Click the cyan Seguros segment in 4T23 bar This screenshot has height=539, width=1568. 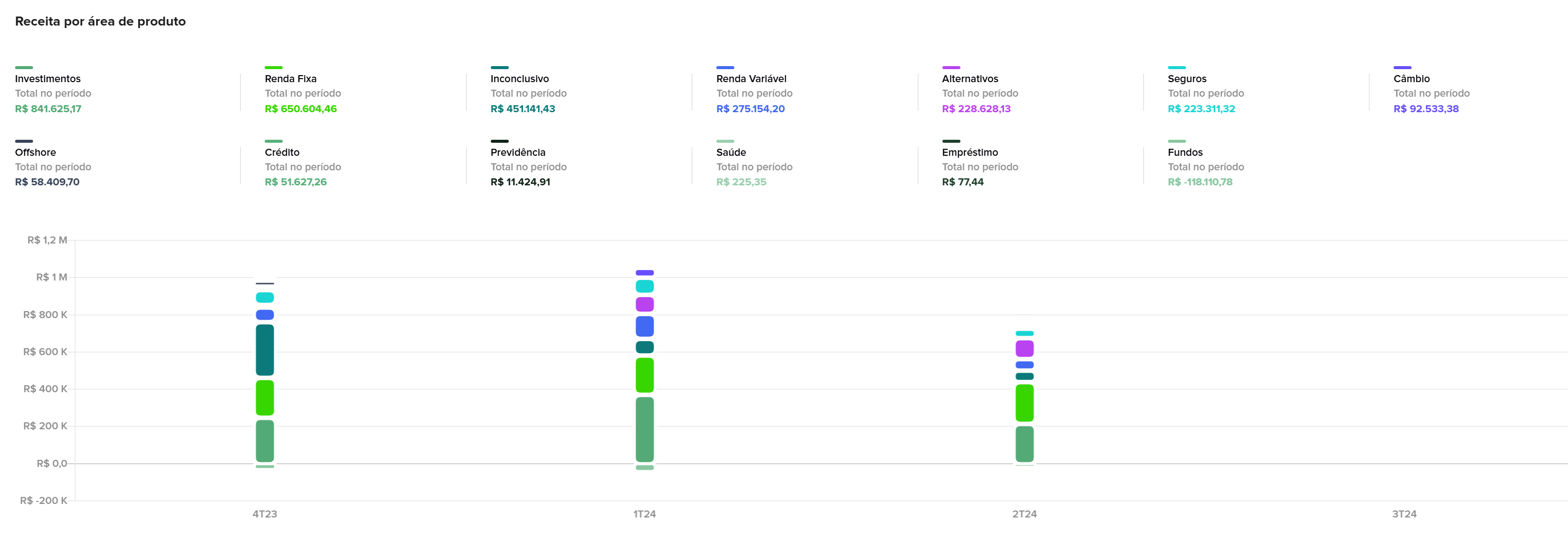pos(265,298)
